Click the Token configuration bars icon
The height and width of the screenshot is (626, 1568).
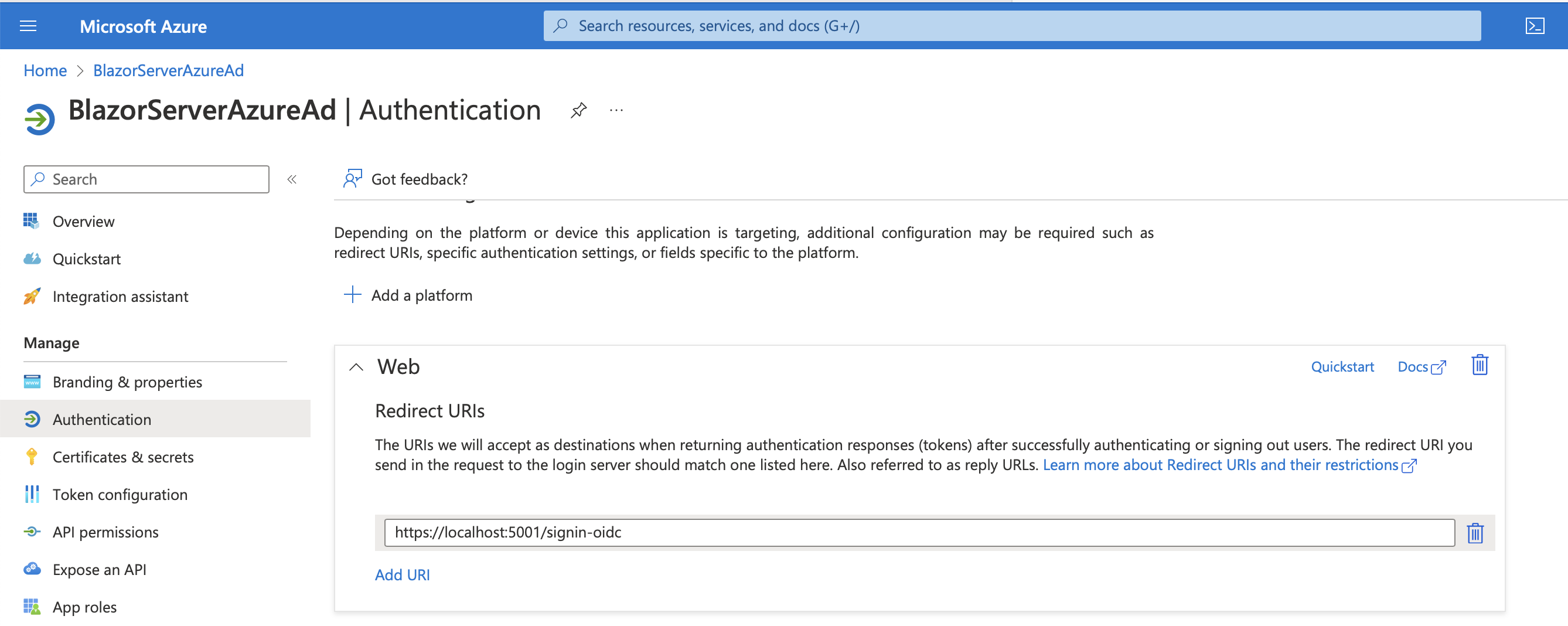(x=32, y=495)
